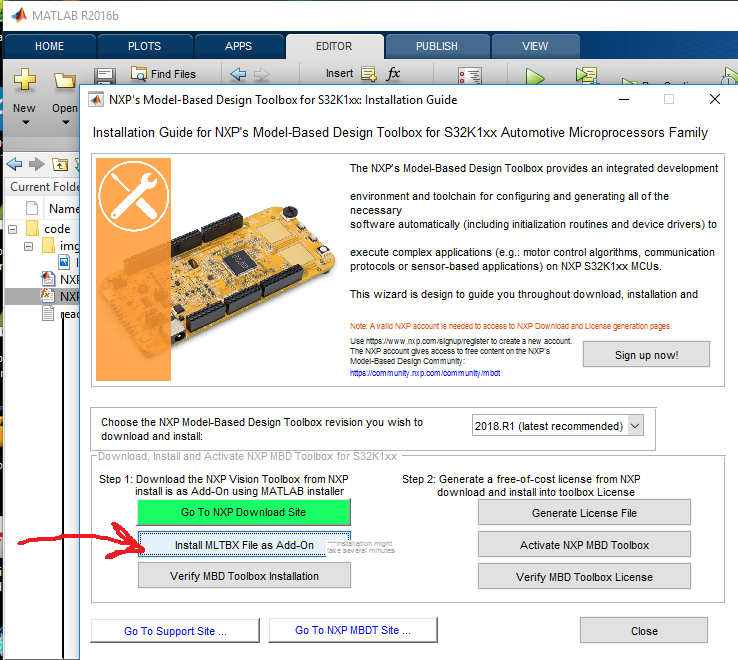738x660 pixels.
Task: Open the Open dropdown arrow
Action: point(66,122)
